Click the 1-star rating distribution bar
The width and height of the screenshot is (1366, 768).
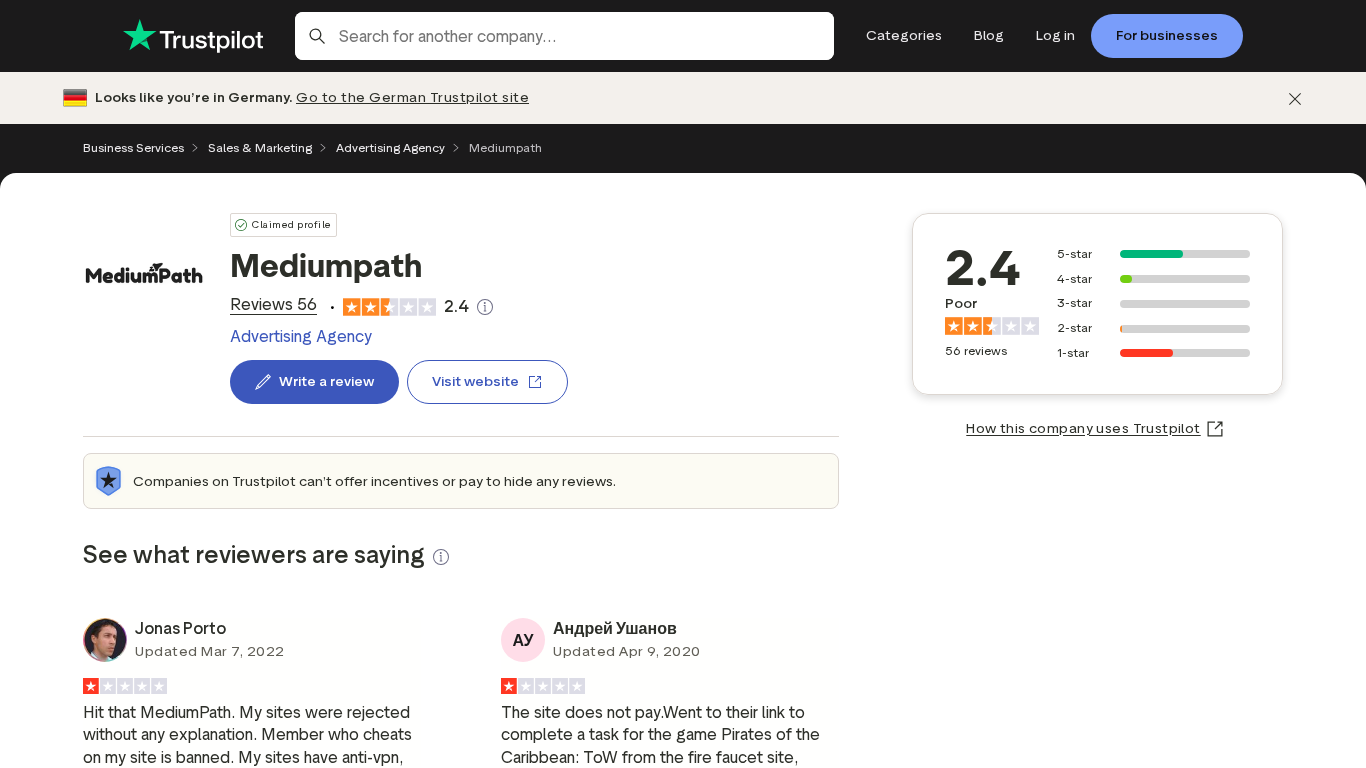click(1185, 352)
